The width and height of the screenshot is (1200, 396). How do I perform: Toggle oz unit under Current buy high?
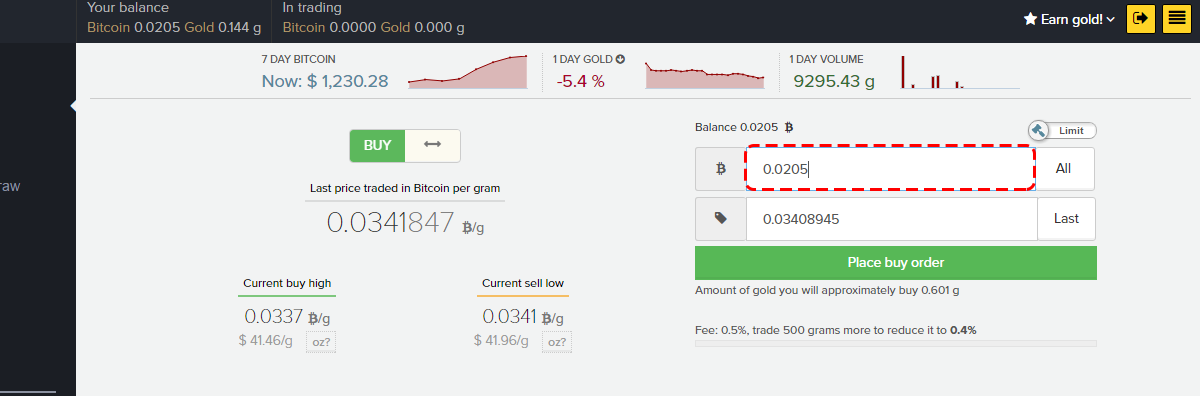pos(320,341)
